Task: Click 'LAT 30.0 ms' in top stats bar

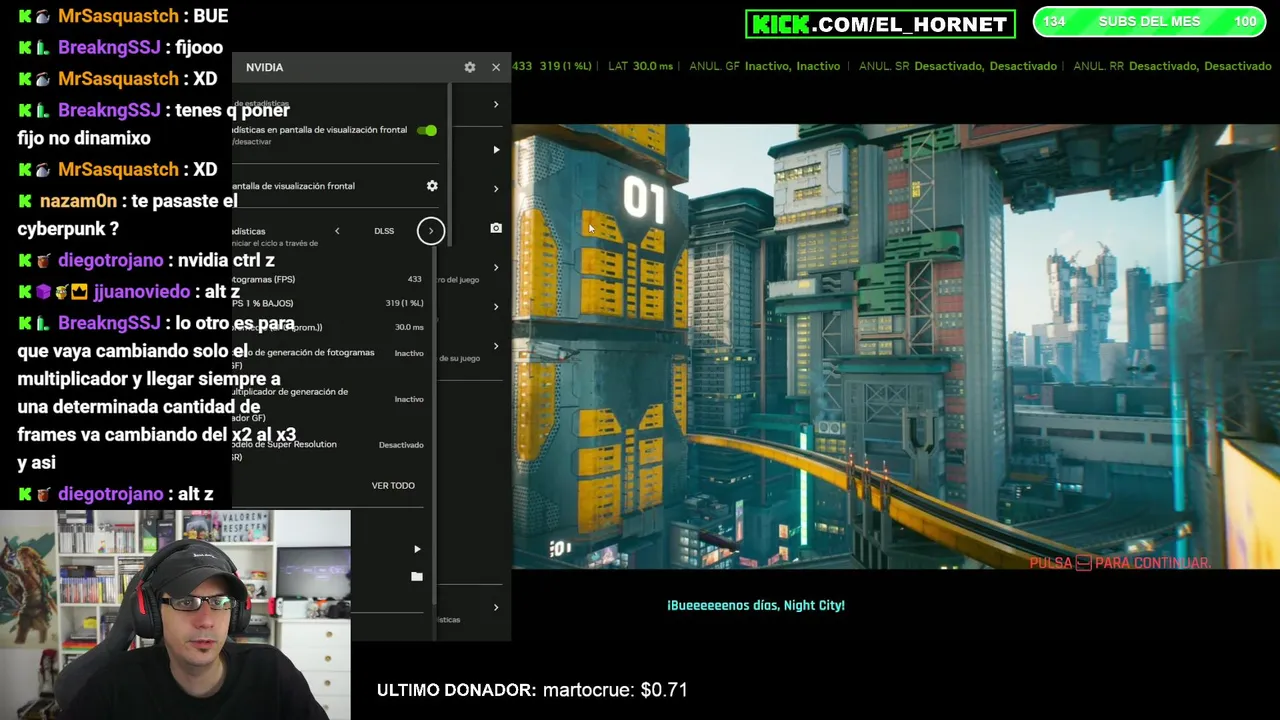Action: point(640,66)
